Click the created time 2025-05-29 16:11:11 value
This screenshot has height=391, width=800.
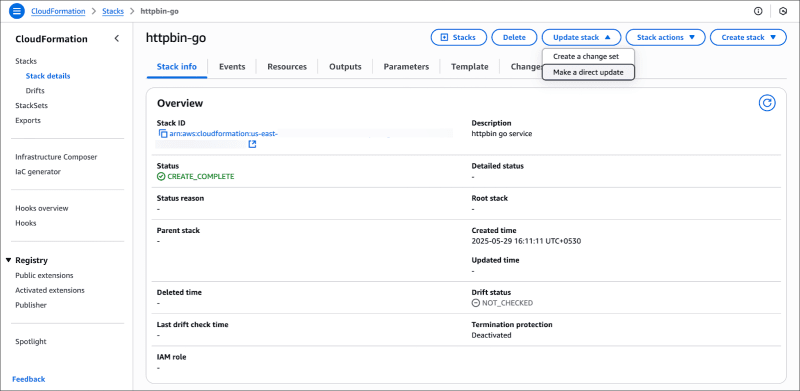[526, 241]
